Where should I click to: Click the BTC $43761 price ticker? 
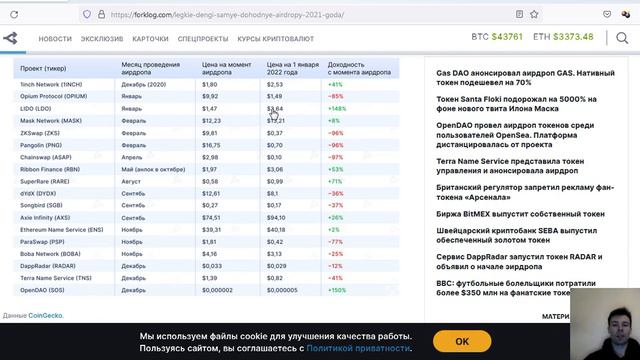pos(497,37)
